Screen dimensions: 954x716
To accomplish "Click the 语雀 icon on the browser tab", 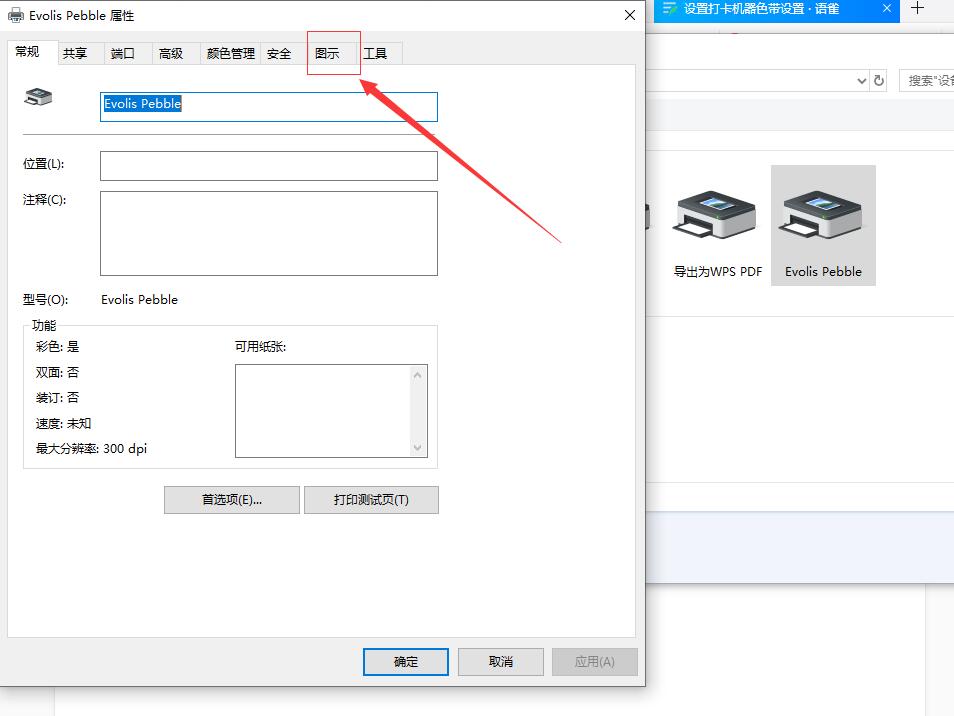I will coord(670,9).
